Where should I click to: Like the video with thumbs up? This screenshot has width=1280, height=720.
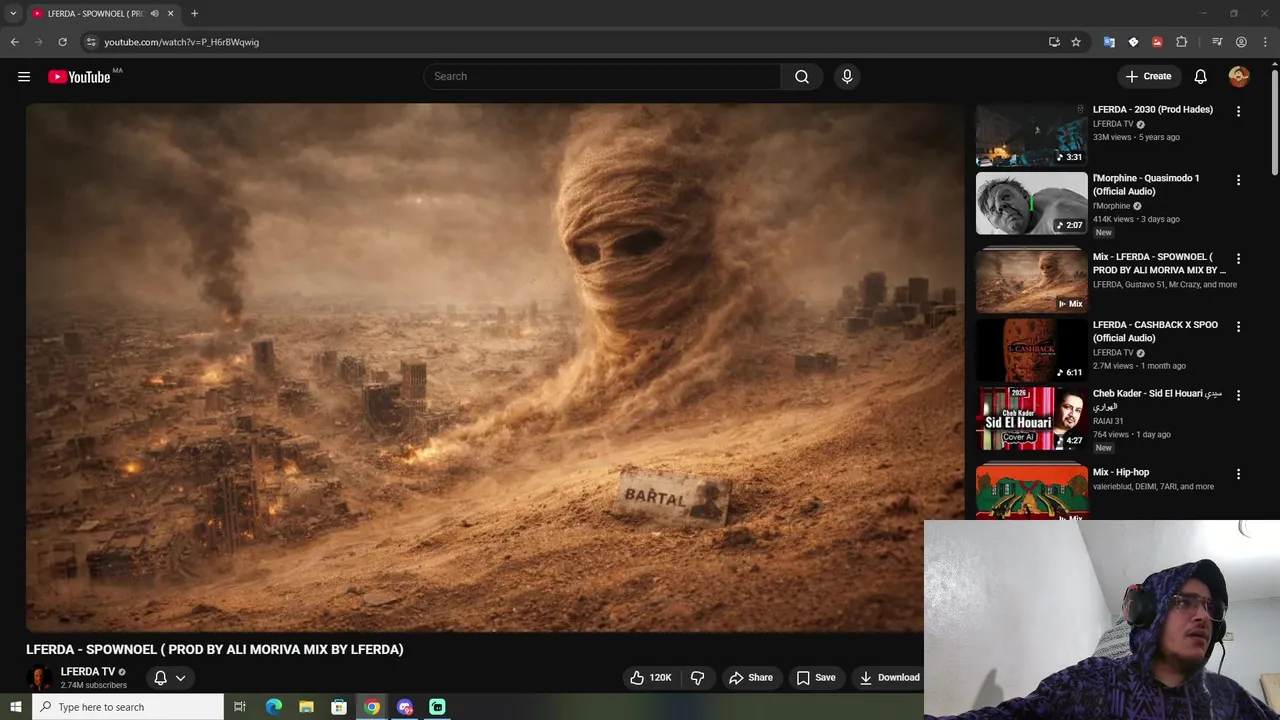point(650,678)
